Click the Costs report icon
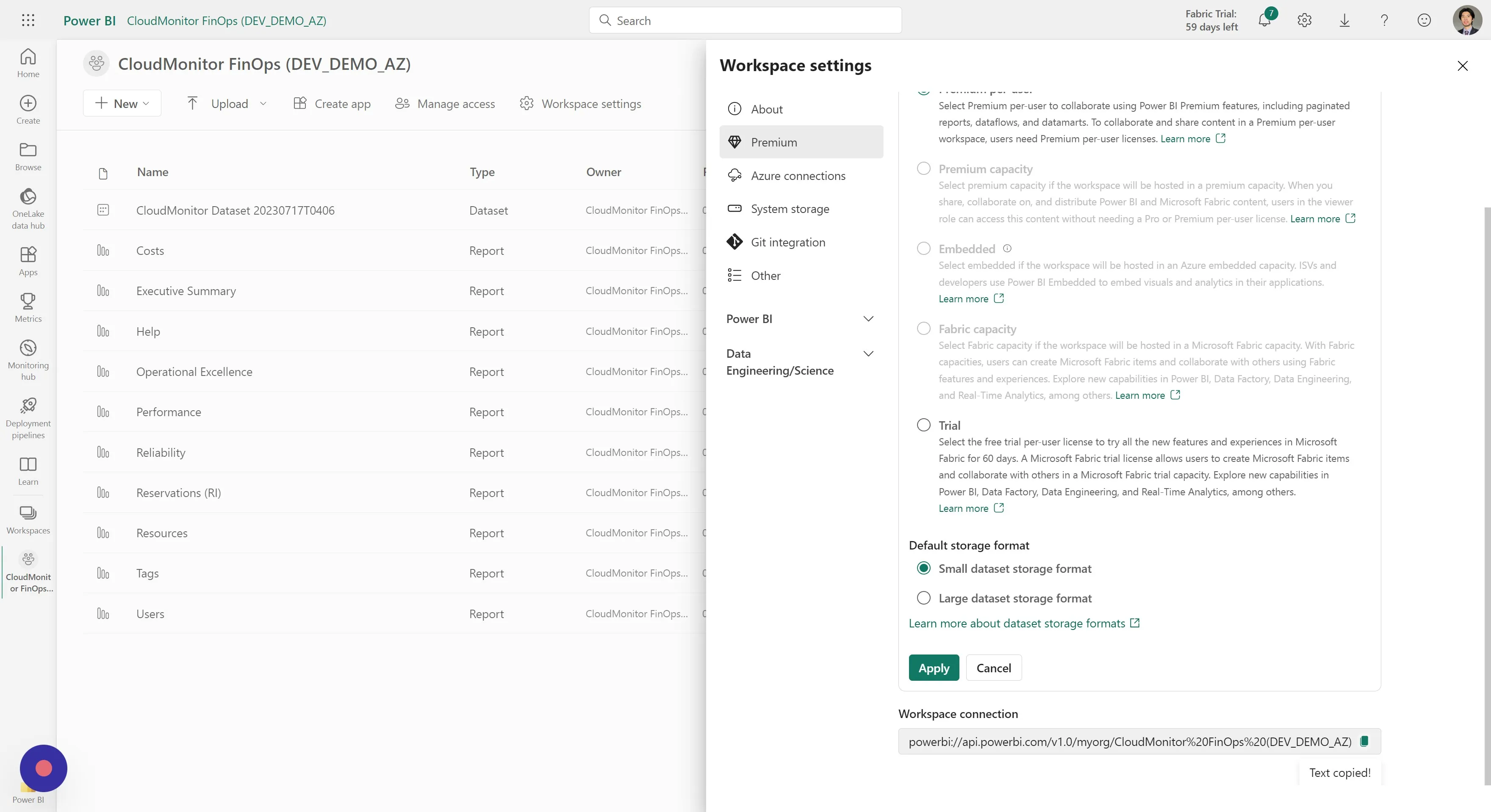 click(103, 251)
